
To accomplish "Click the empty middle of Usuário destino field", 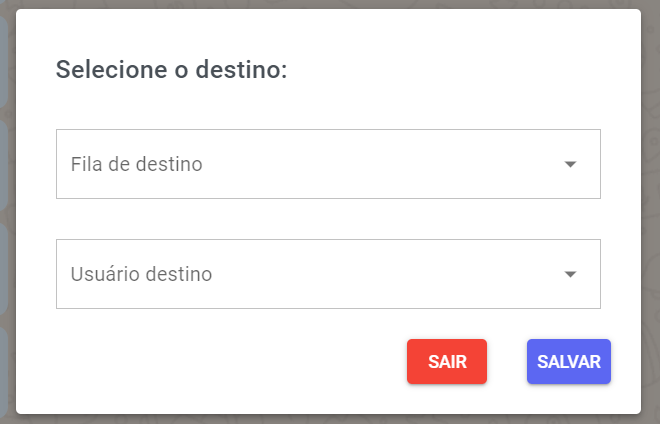I will (380, 274).
